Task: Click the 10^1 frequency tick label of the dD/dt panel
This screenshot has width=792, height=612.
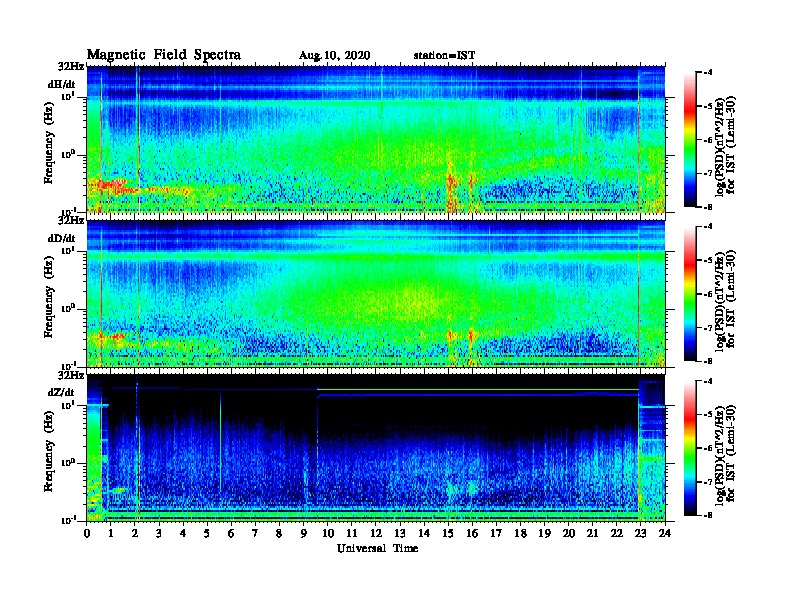Action: (68, 251)
